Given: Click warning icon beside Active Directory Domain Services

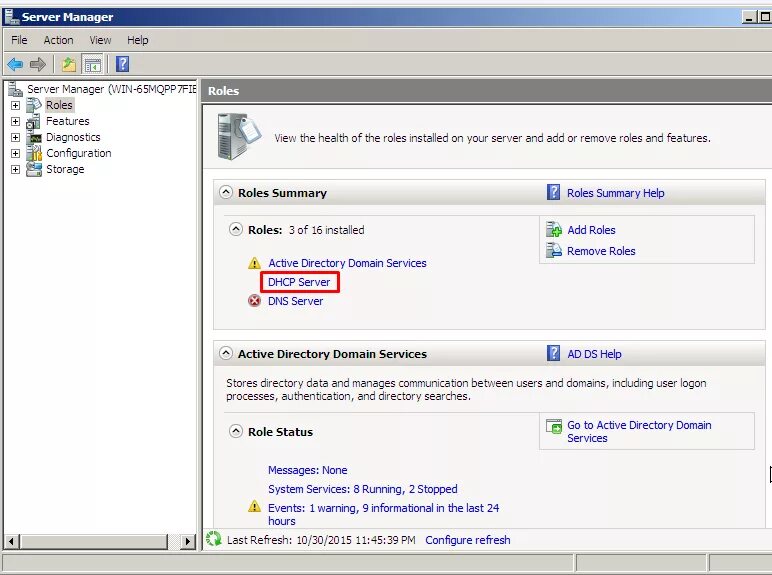Looking at the screenshot, I should [254, 263].
